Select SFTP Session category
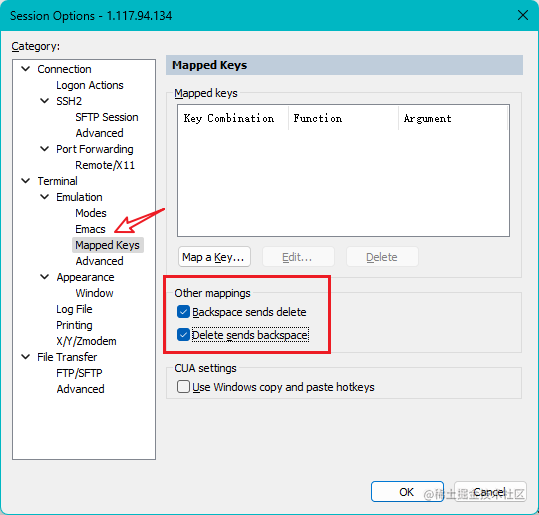Viewport: 539px width, 515px height. coord(107,117)
